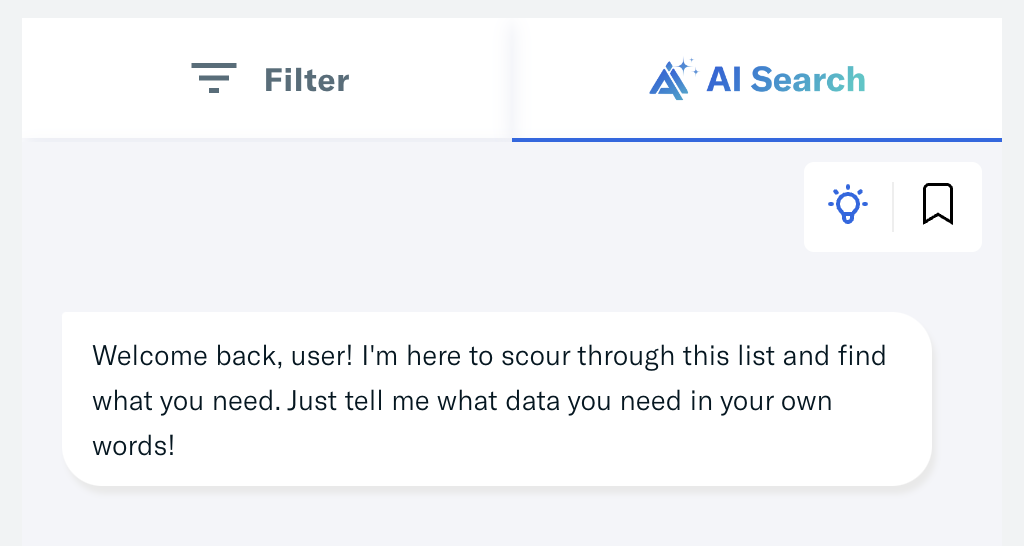Switch to the Filter tab
Viewport: 1024px width, 546px height.
coord(266,78)
